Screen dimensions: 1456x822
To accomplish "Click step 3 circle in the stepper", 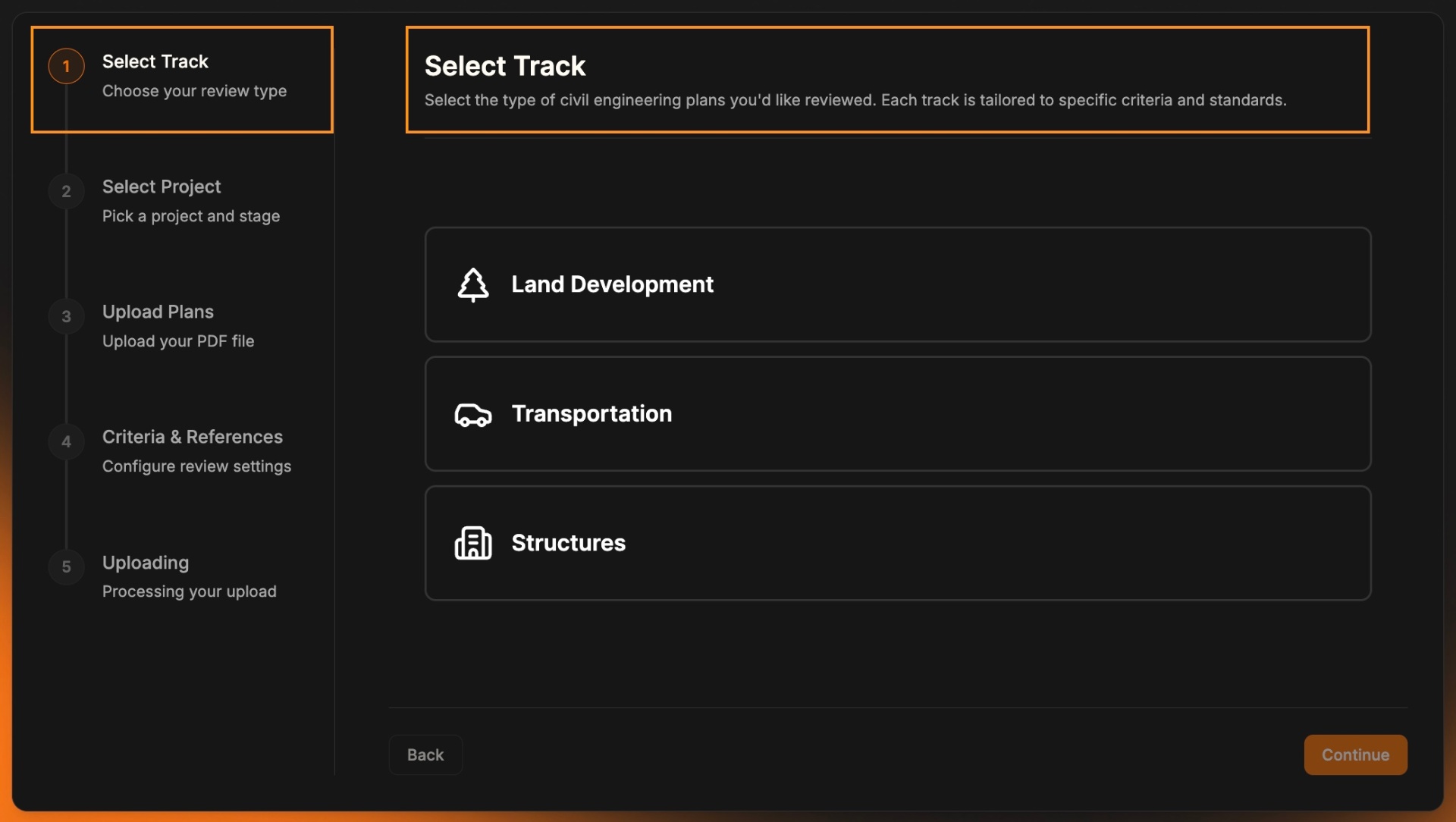I will [66, 316].
